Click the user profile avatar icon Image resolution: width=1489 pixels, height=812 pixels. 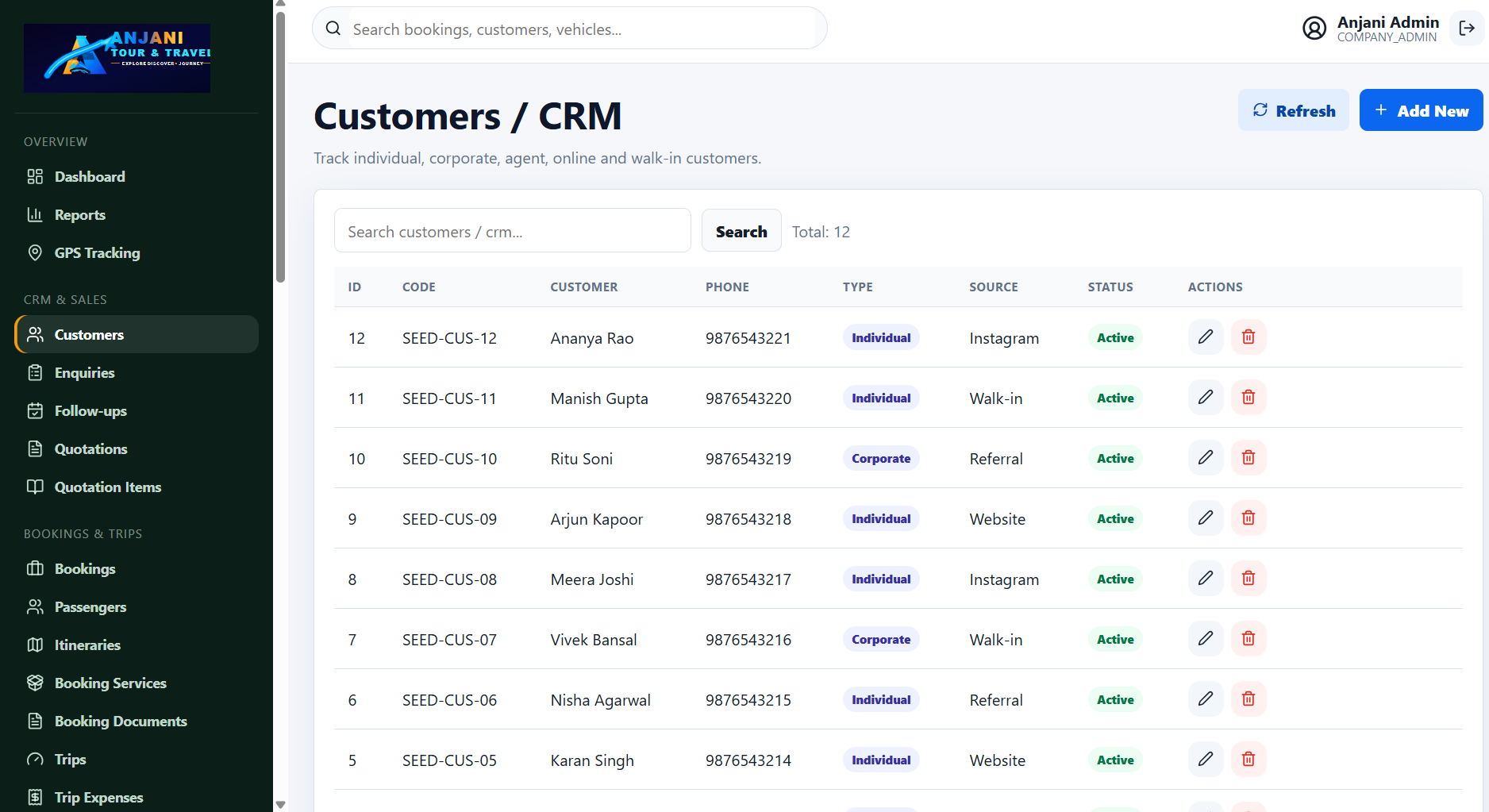coord(1314,29)
